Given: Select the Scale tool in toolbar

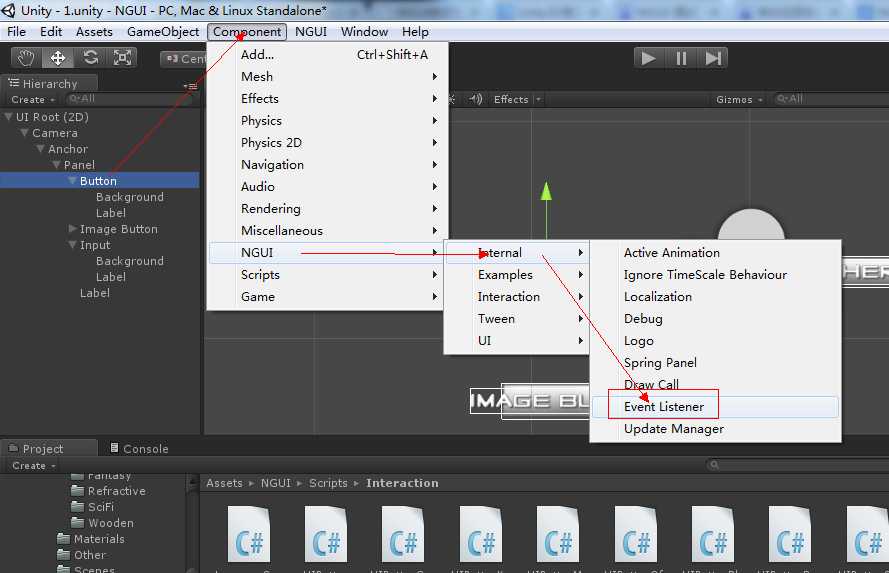Looking at the screenshot, I should 122,58.
